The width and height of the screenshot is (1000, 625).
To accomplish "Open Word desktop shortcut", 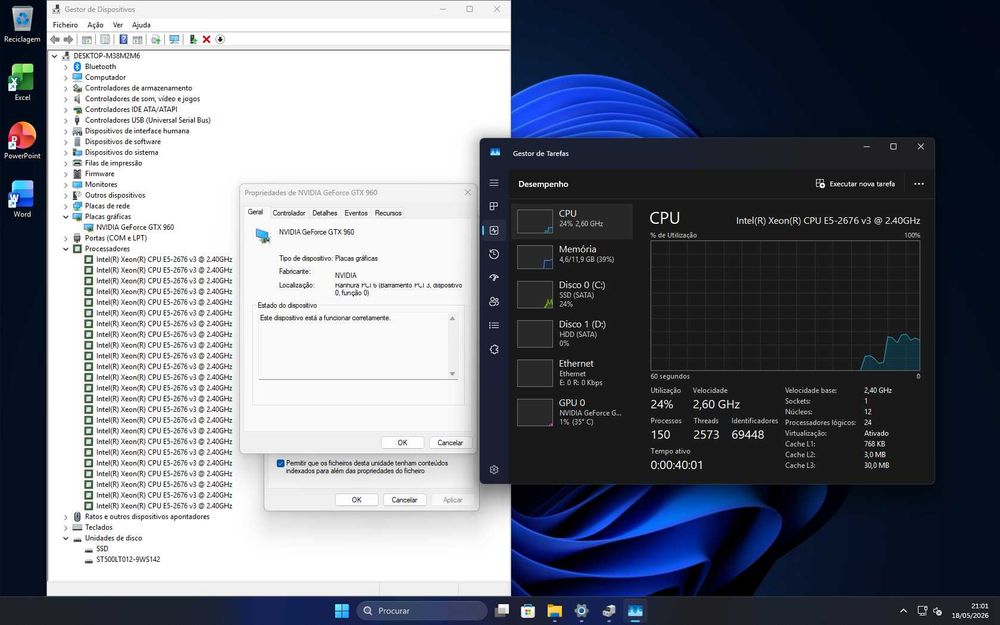I will point(22,199).
